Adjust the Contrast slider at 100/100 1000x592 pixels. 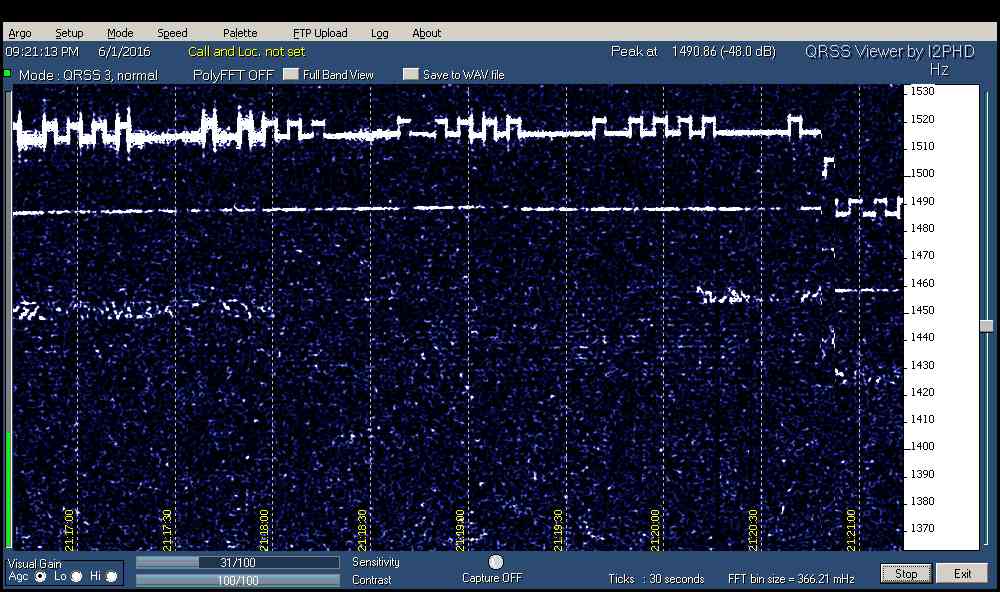237,581
